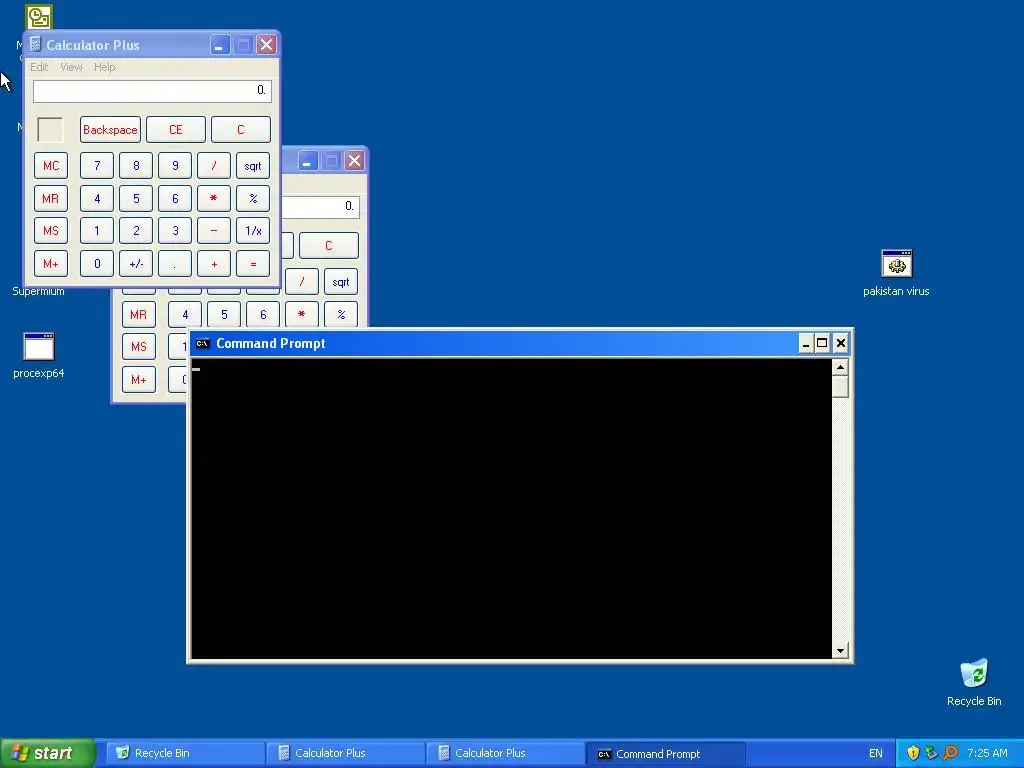Click Command Prompt scrollbar up arrow
Image resolution: width=1024 pixels, height=768 pixels.
point(840,368)
